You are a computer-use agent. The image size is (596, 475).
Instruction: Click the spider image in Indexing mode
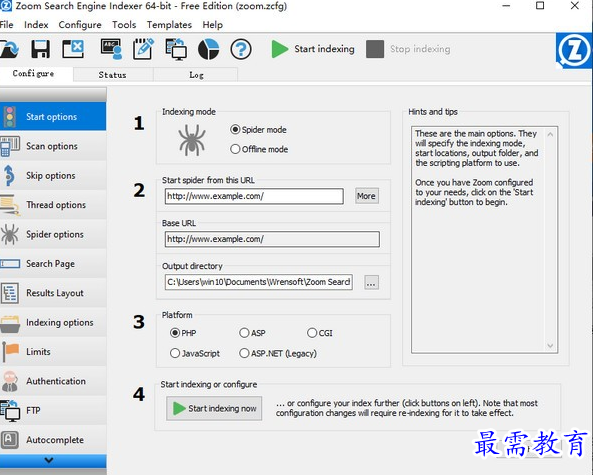click(x=192, y=140)
